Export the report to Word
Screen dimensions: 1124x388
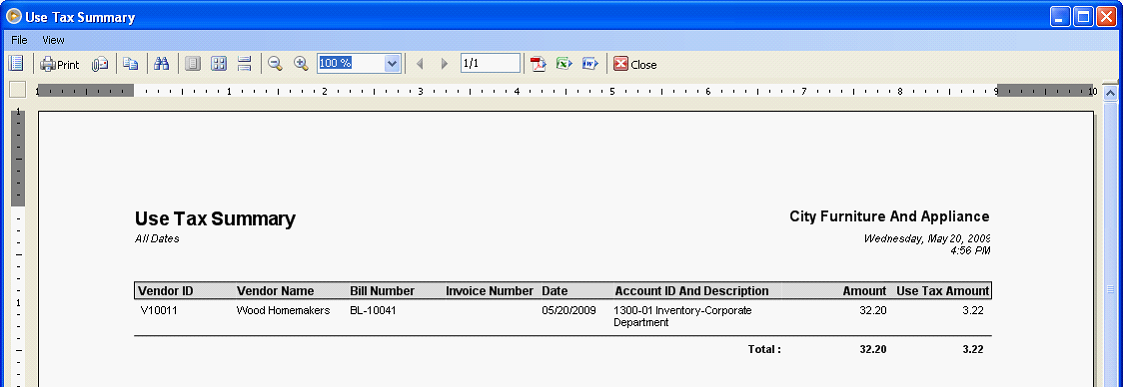click(590, 64)
